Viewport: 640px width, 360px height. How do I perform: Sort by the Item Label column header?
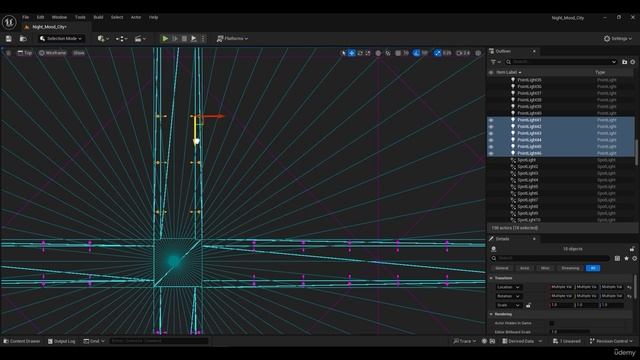(509, 72)
